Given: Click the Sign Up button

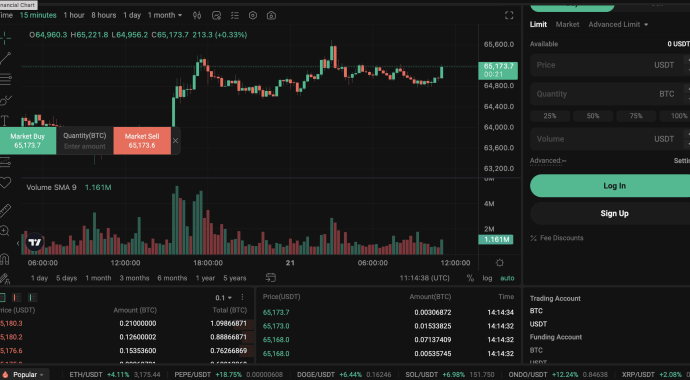Looking at the screenshot, I should [x=610, y=213].
